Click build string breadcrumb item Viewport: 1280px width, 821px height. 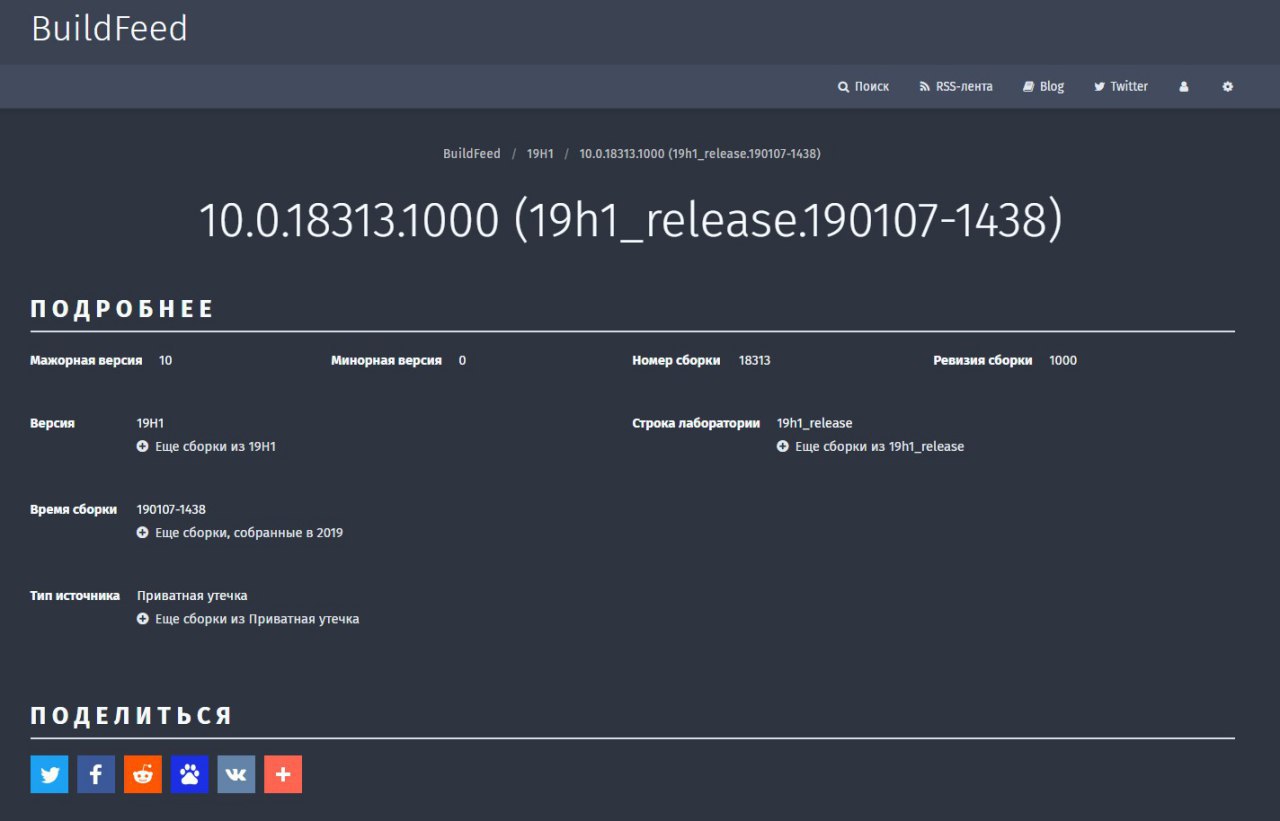point(700,154)
